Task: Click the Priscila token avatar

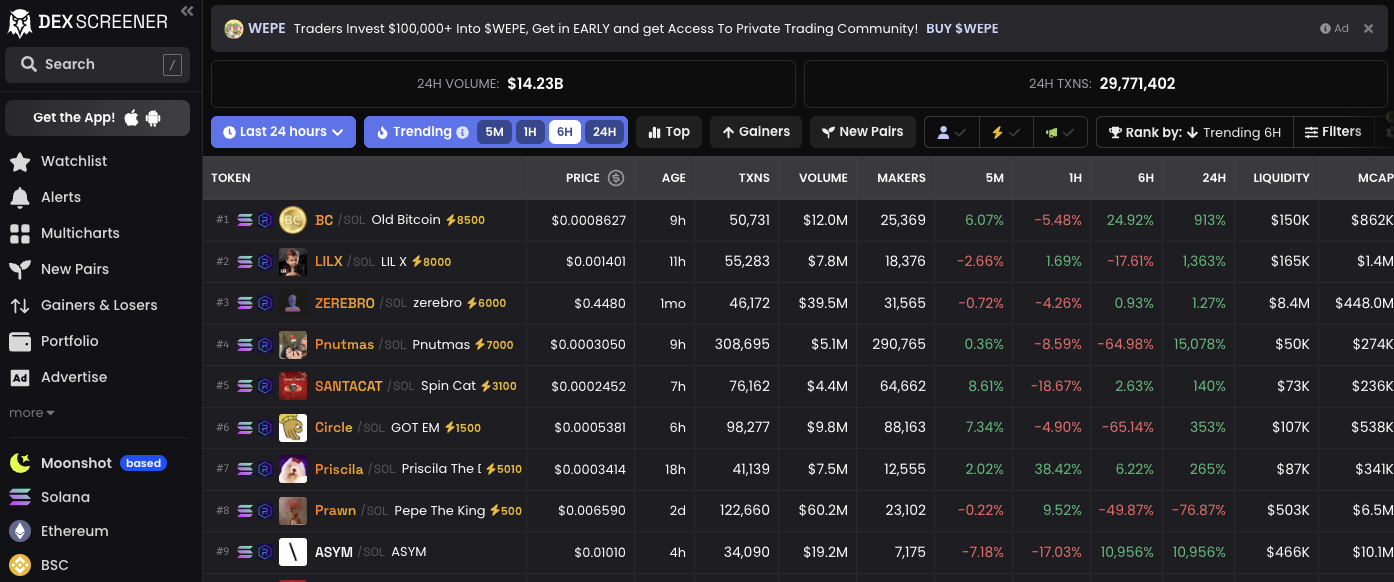Action: 293,469
